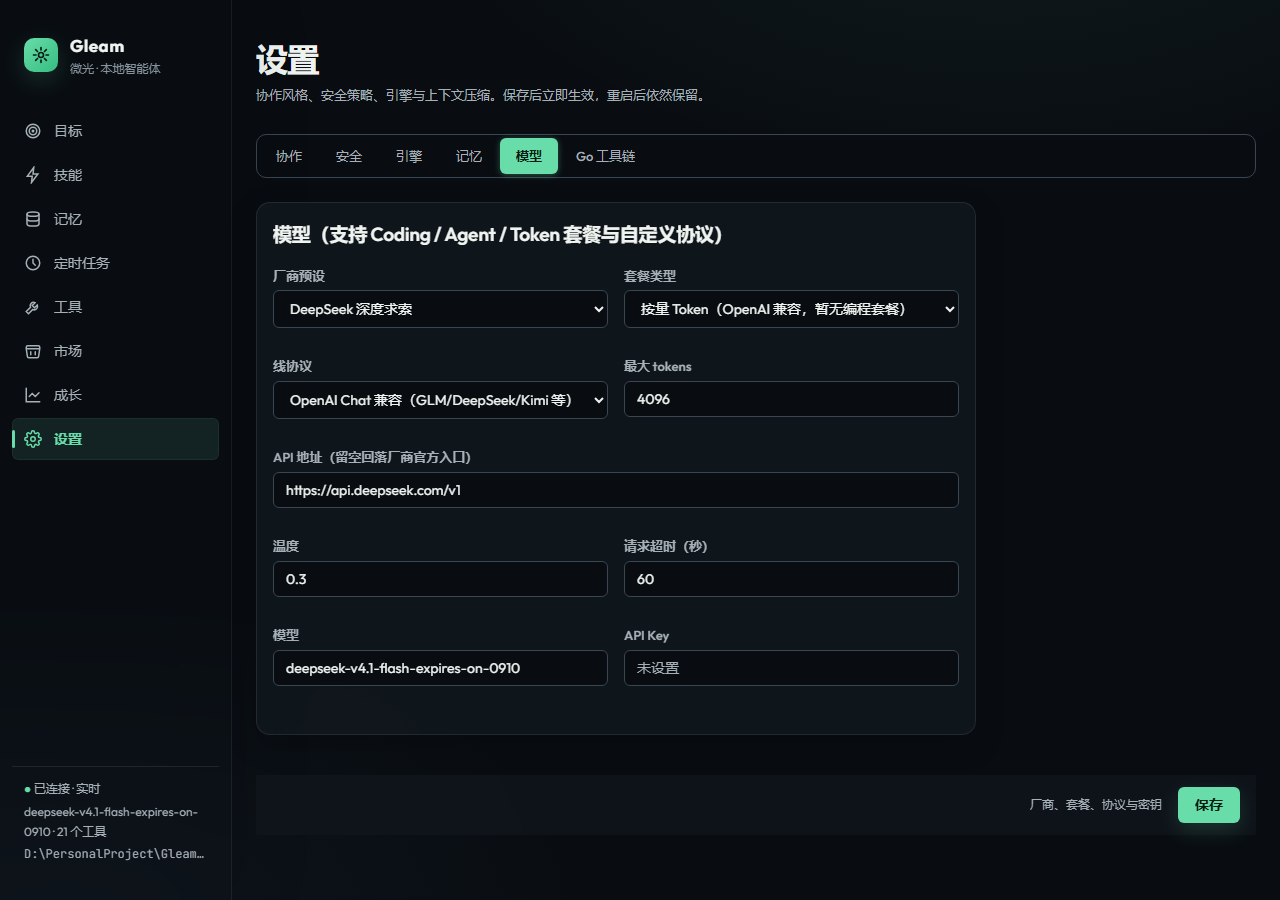The image size is (1280, 900).
Task: Click the clock icon beside 定时任务
Action: coord(33,263)
